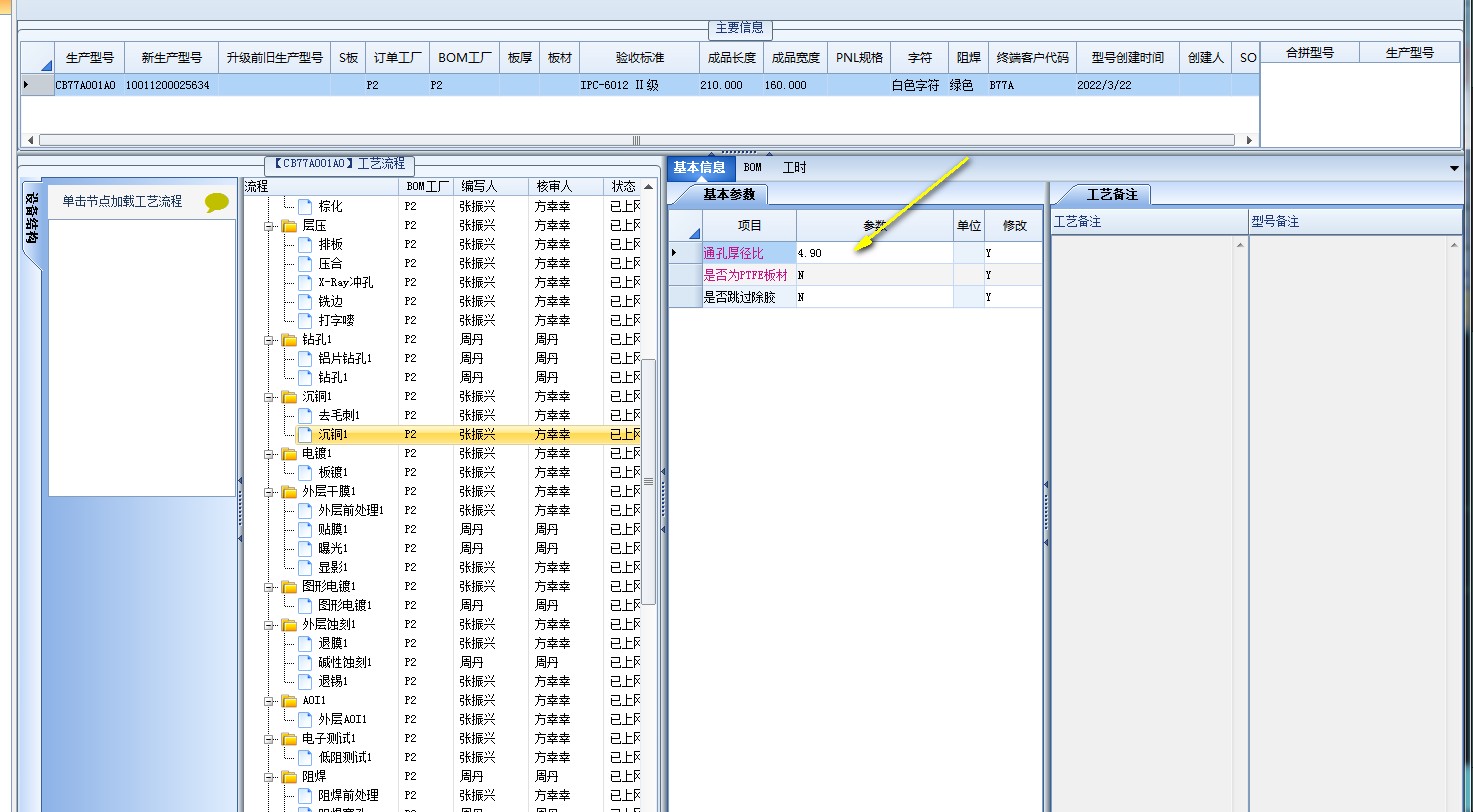Click the document icon beside 显影1

pyautogui.click(x=305, y=567)
